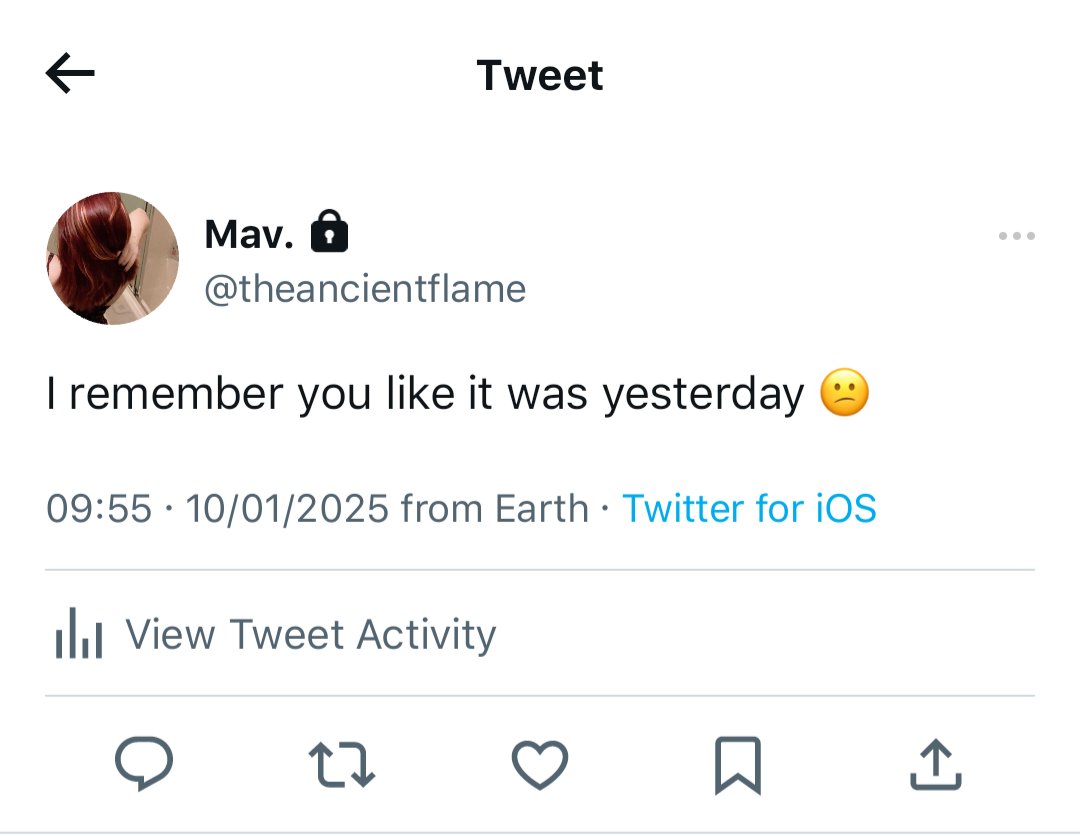
Task: Tap the confused face emoji
Action: tap(844, 393)
